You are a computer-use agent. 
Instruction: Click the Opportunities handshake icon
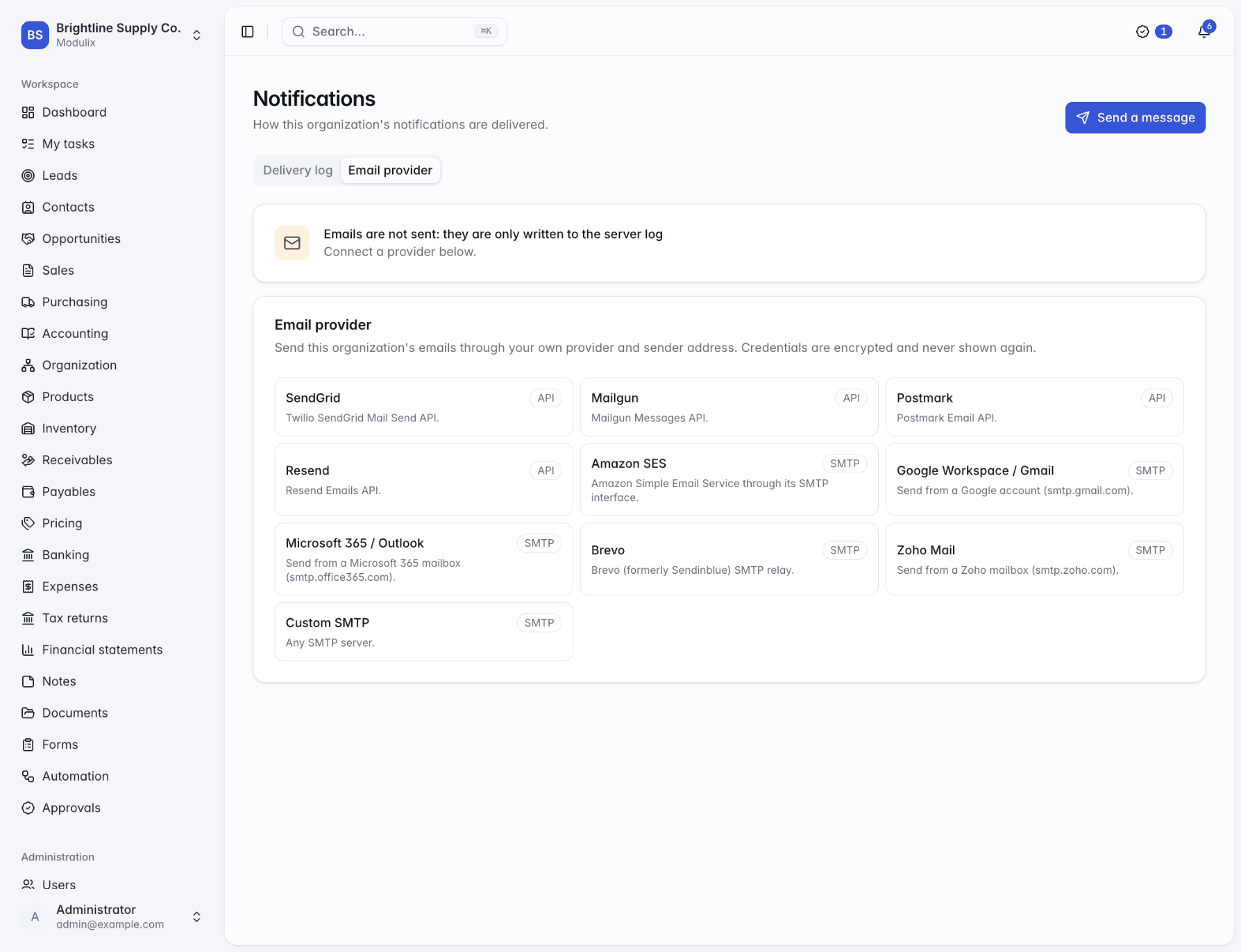(x=28, y=239)
